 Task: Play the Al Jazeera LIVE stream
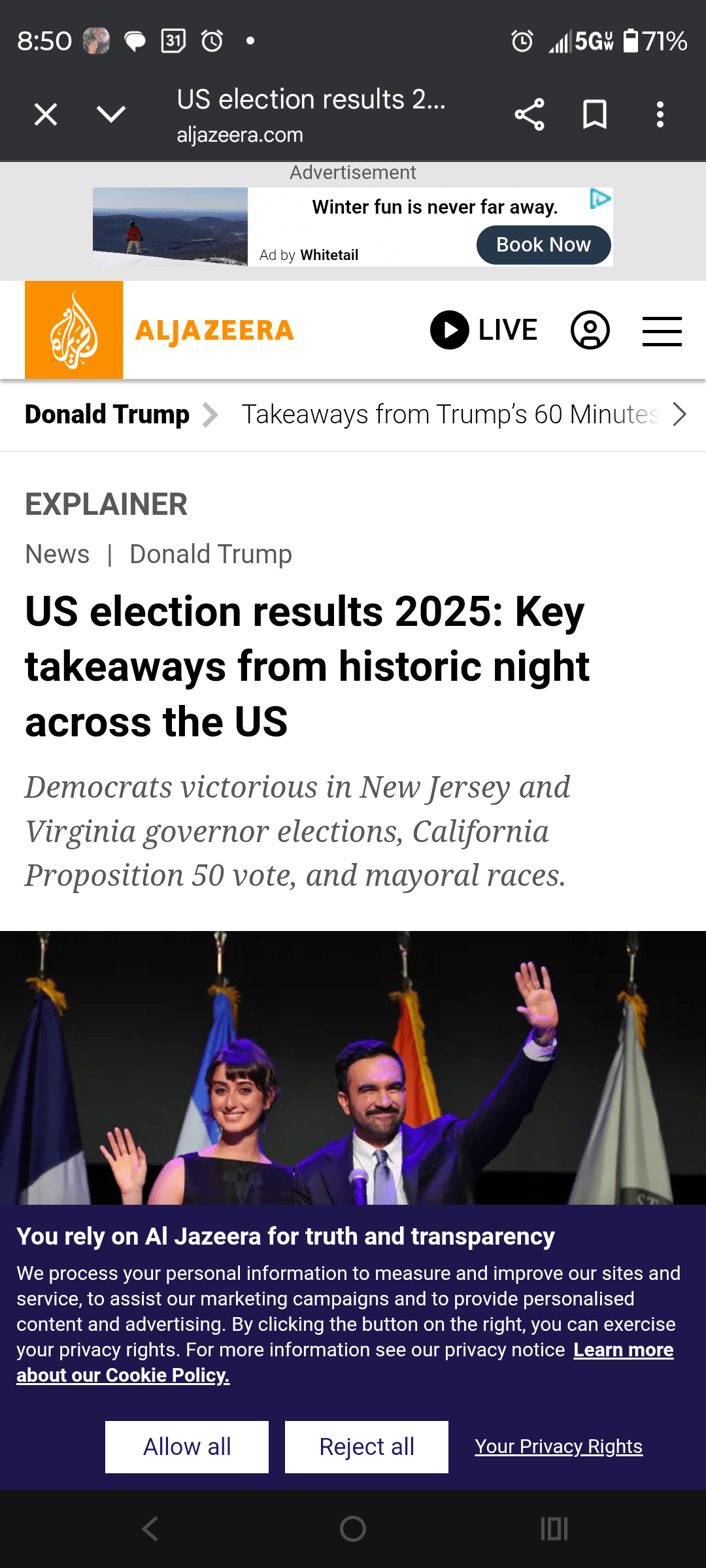[484, 331]
